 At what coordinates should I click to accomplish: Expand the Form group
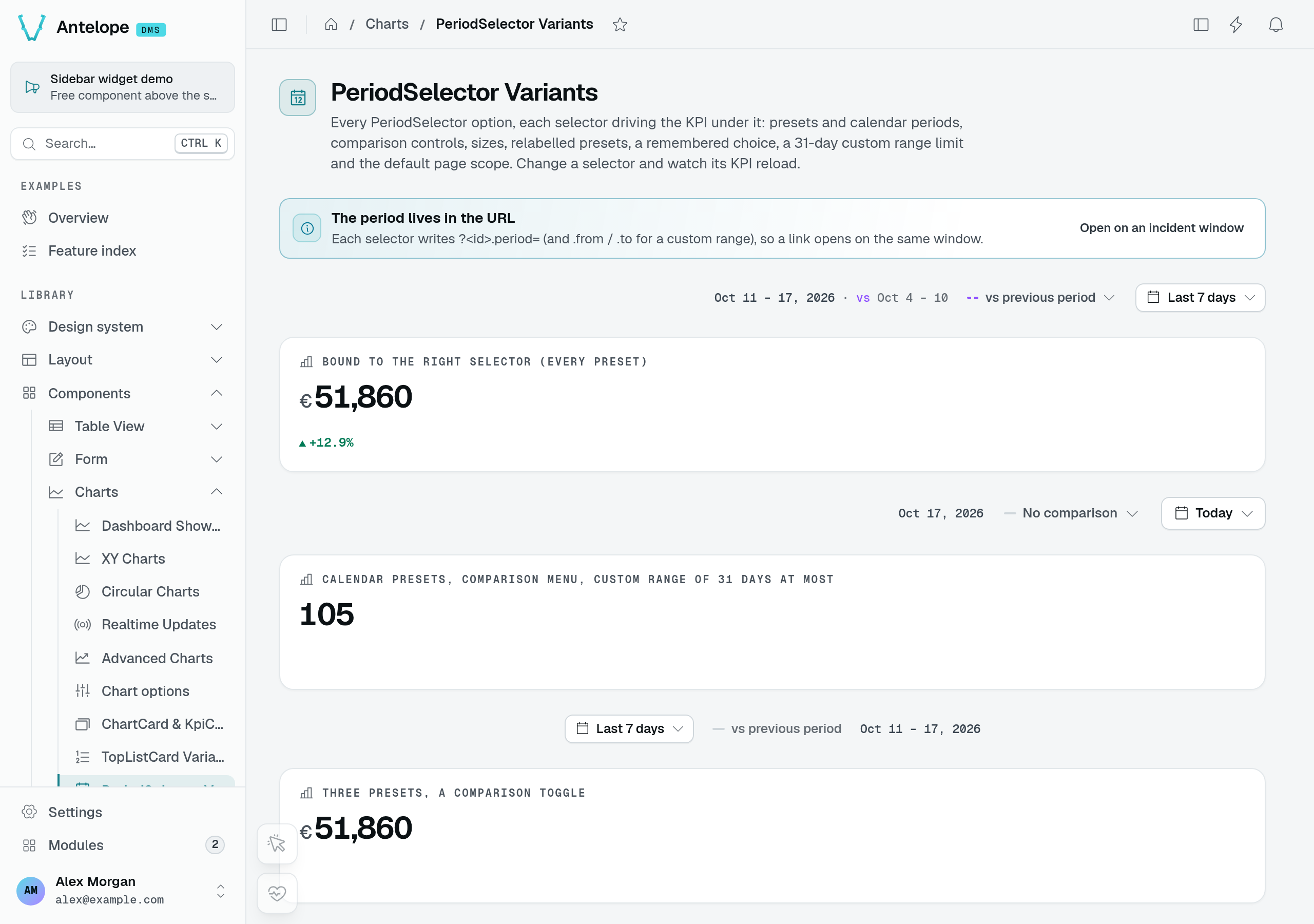click(136, 459)
